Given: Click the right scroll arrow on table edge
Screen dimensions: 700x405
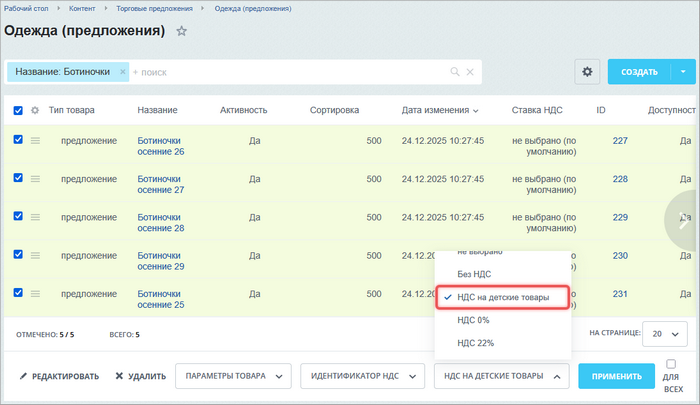Looking at the screenshot, I should point(684,223).
